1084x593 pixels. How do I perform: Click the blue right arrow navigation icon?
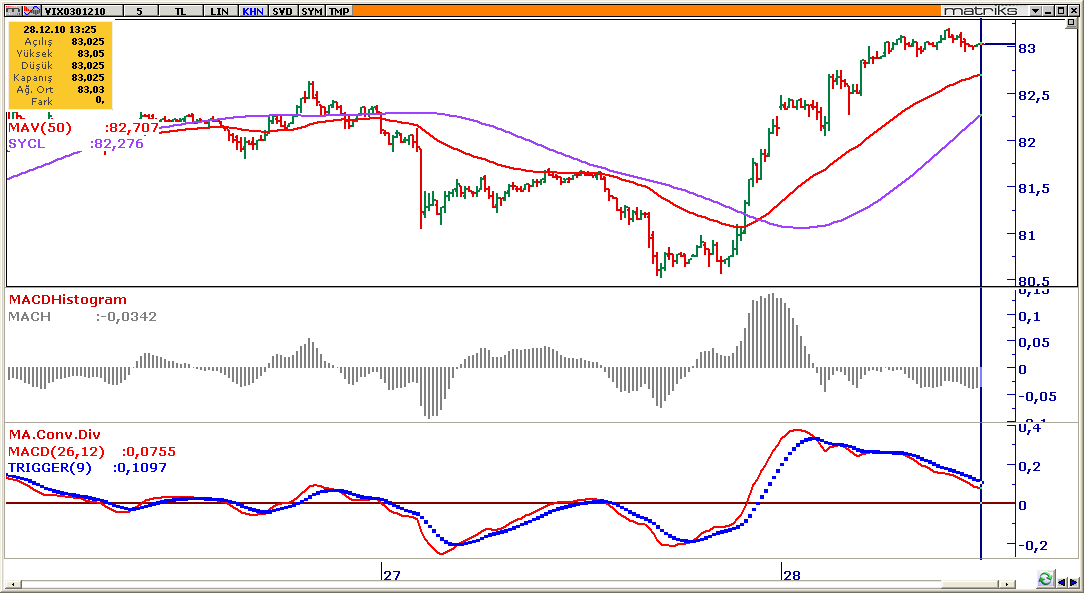pyautogui.click(x=1074, y=580)
